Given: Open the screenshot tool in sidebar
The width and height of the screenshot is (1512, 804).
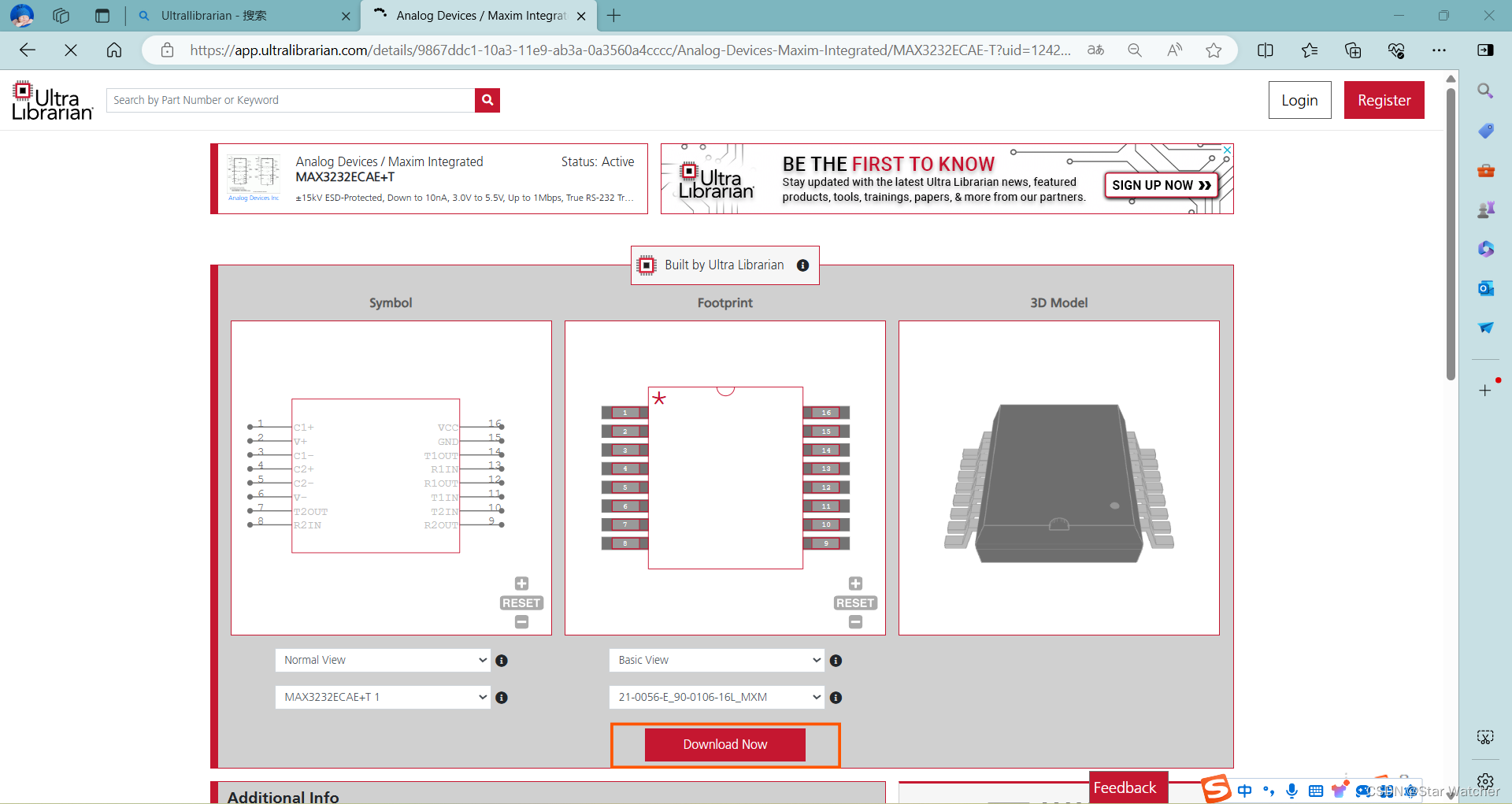Looking at the screenshot, I should point(1485,737).
